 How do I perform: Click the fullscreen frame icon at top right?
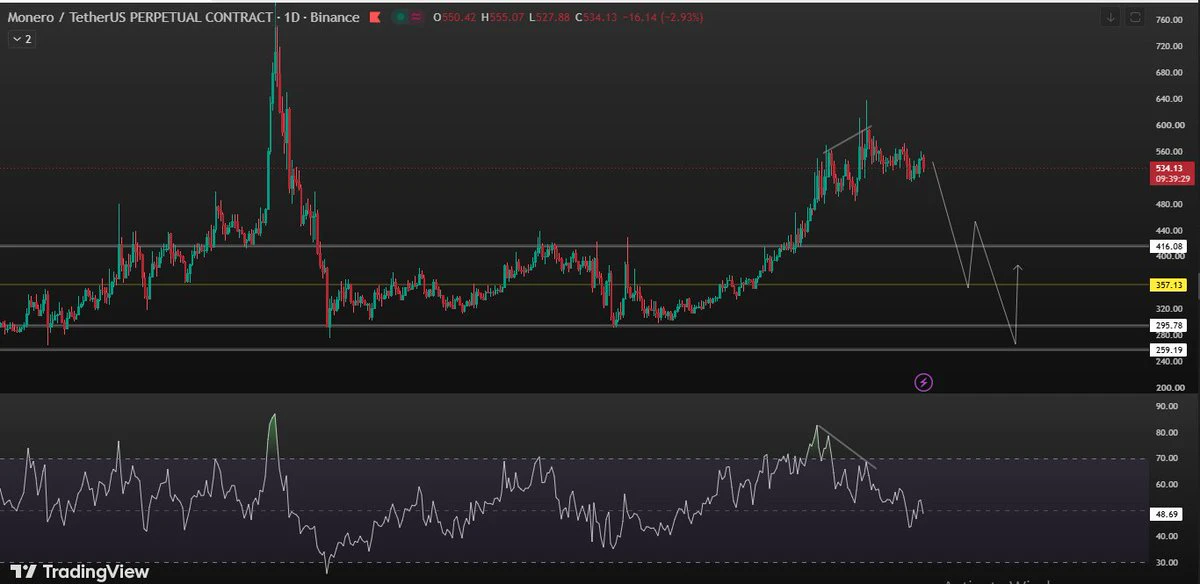pos(1135,18)
